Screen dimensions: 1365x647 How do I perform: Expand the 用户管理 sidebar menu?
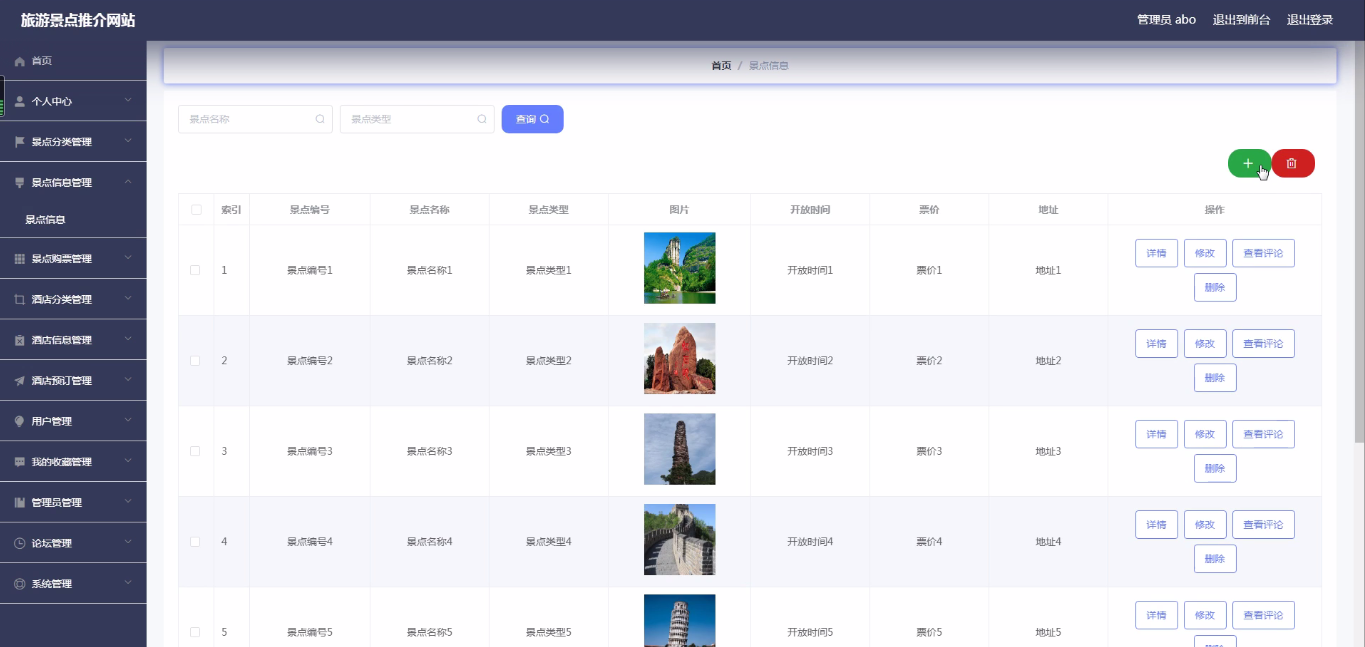(x=73, y=421)
